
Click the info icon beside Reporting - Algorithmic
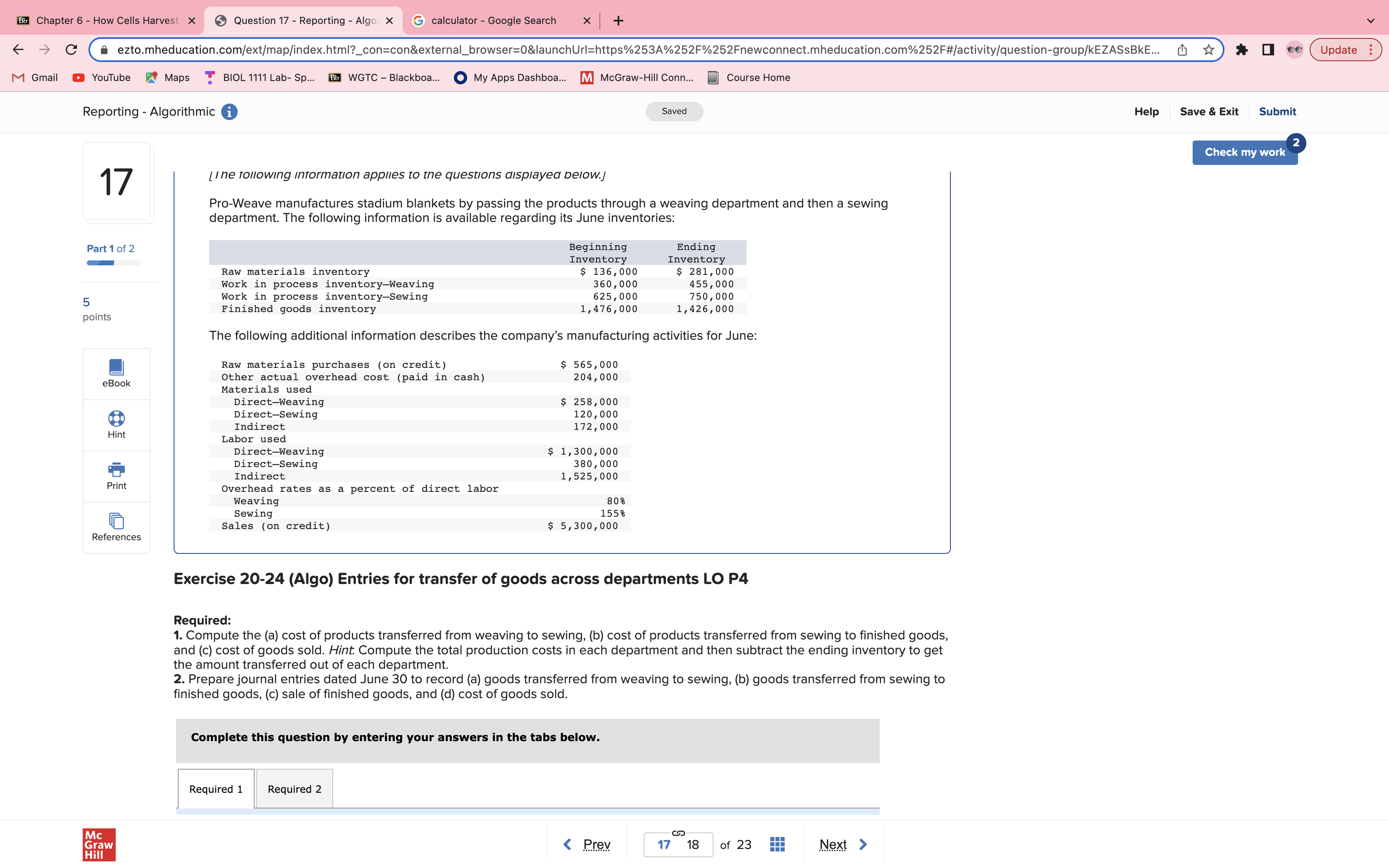(x=229, y=112)
